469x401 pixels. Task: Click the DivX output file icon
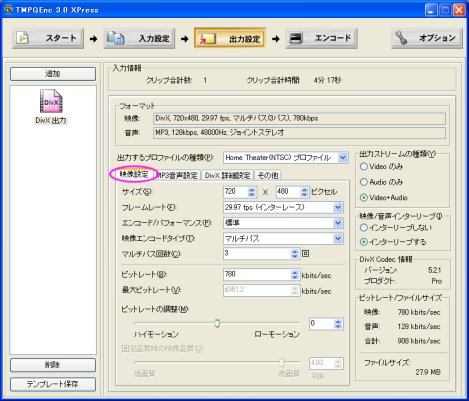tap(51, 101)
